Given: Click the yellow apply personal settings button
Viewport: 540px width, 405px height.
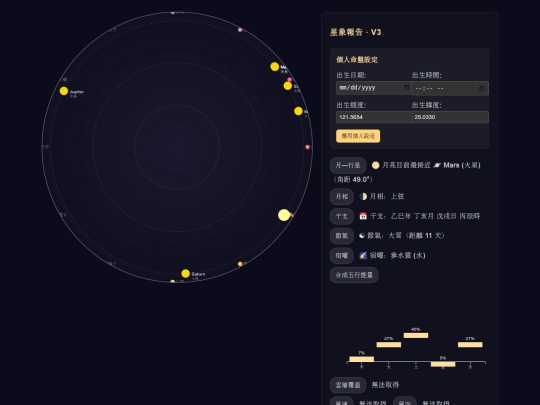Looking at the screenshot, I should pyautogui.click(x=358, y=136).
